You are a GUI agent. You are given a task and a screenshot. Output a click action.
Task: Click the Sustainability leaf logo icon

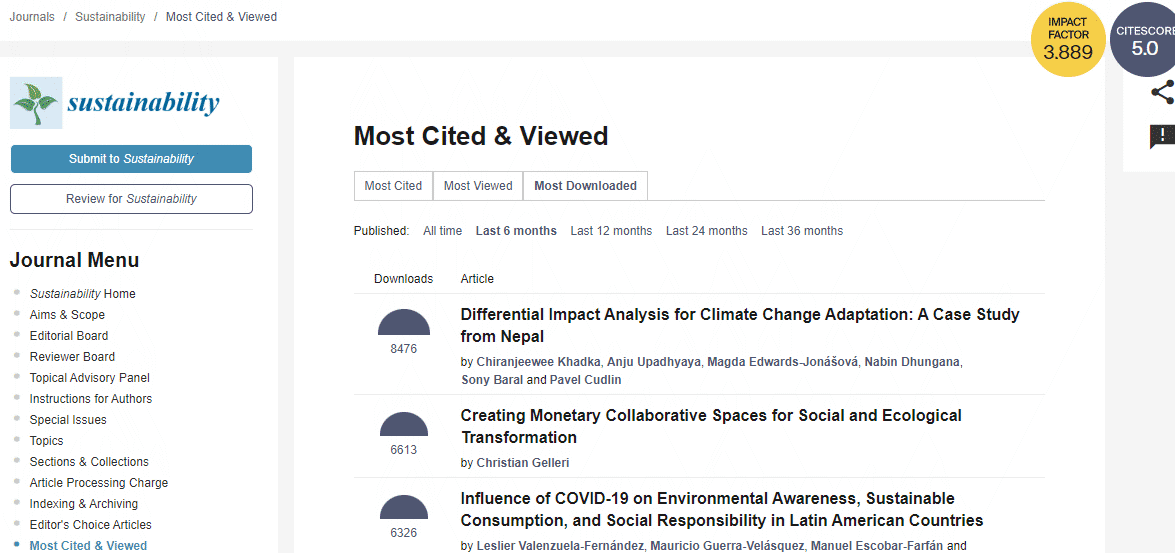[x=36, y=103]
